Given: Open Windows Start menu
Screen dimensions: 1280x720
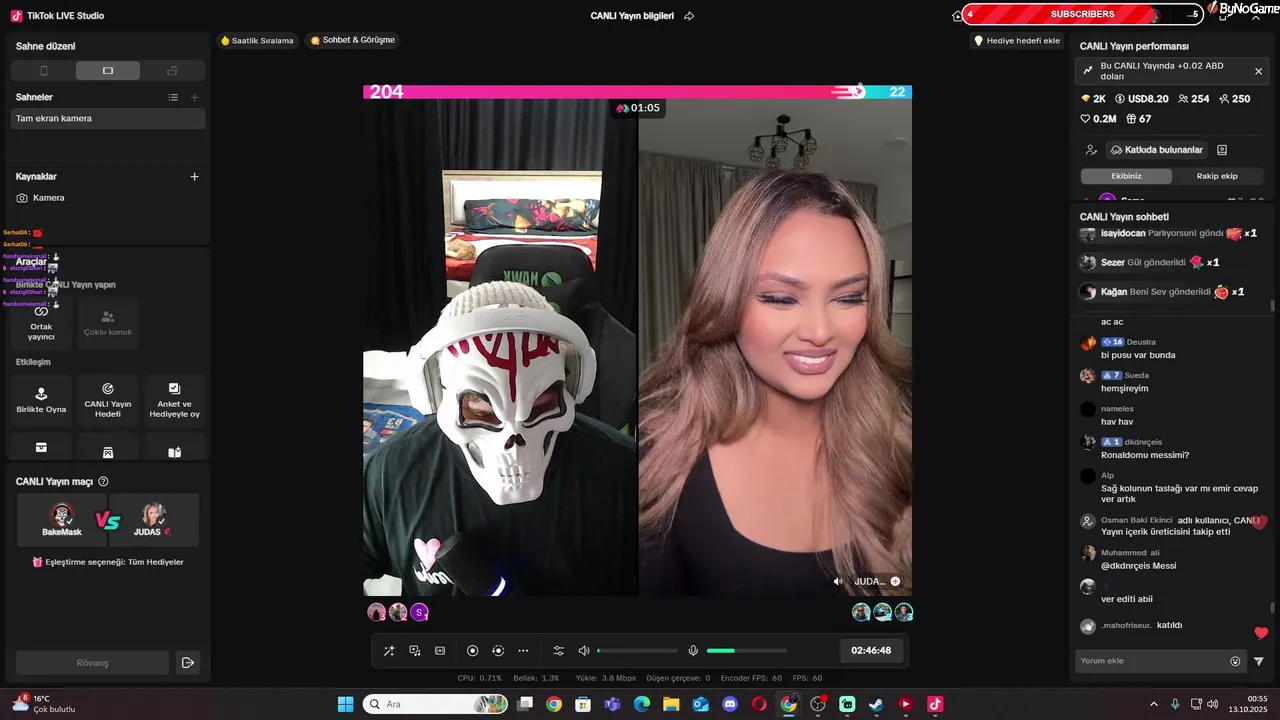Looking at the screenshot, I should click(x=346, y=704).
